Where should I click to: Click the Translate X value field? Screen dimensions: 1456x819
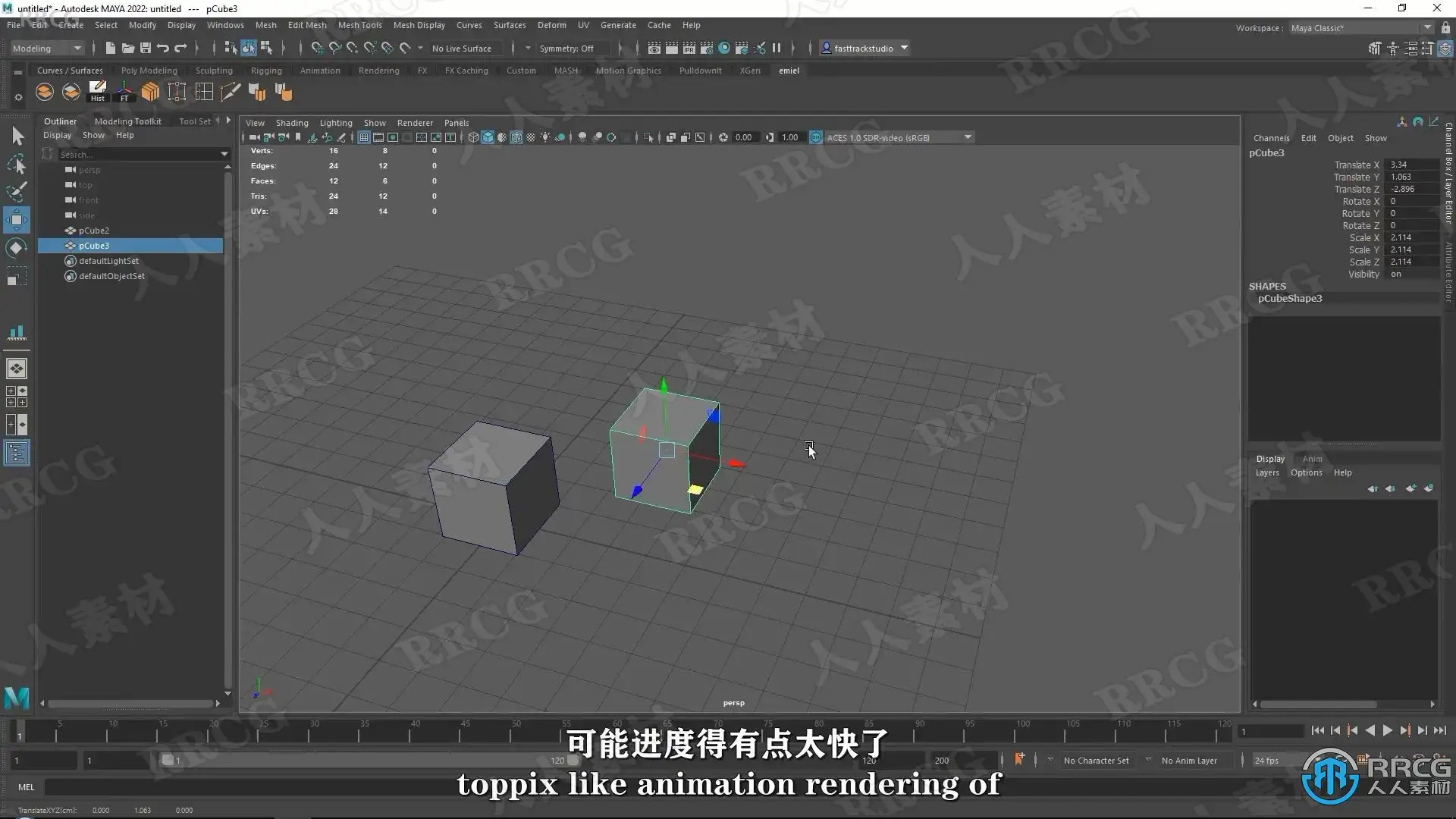click(1409, 165)
